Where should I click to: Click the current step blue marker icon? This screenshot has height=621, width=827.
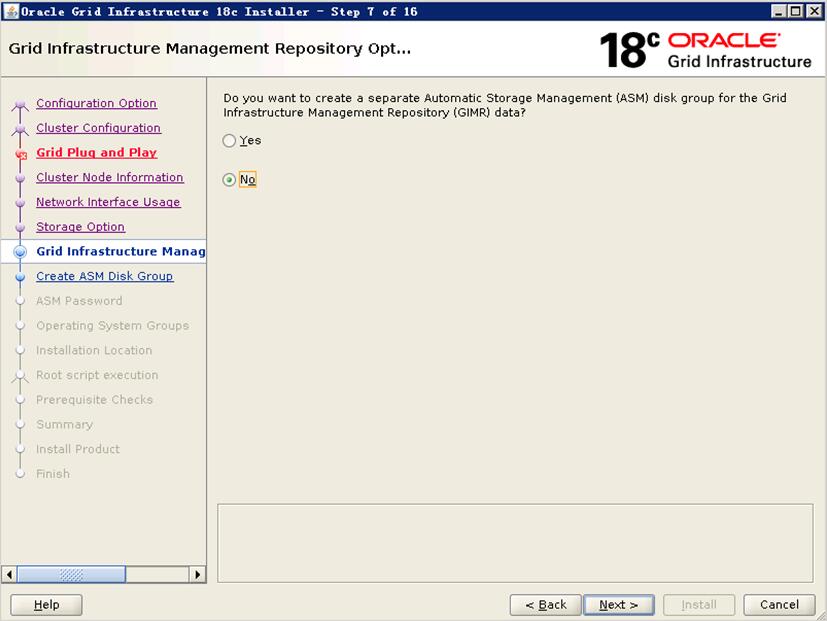click(20, 252)
